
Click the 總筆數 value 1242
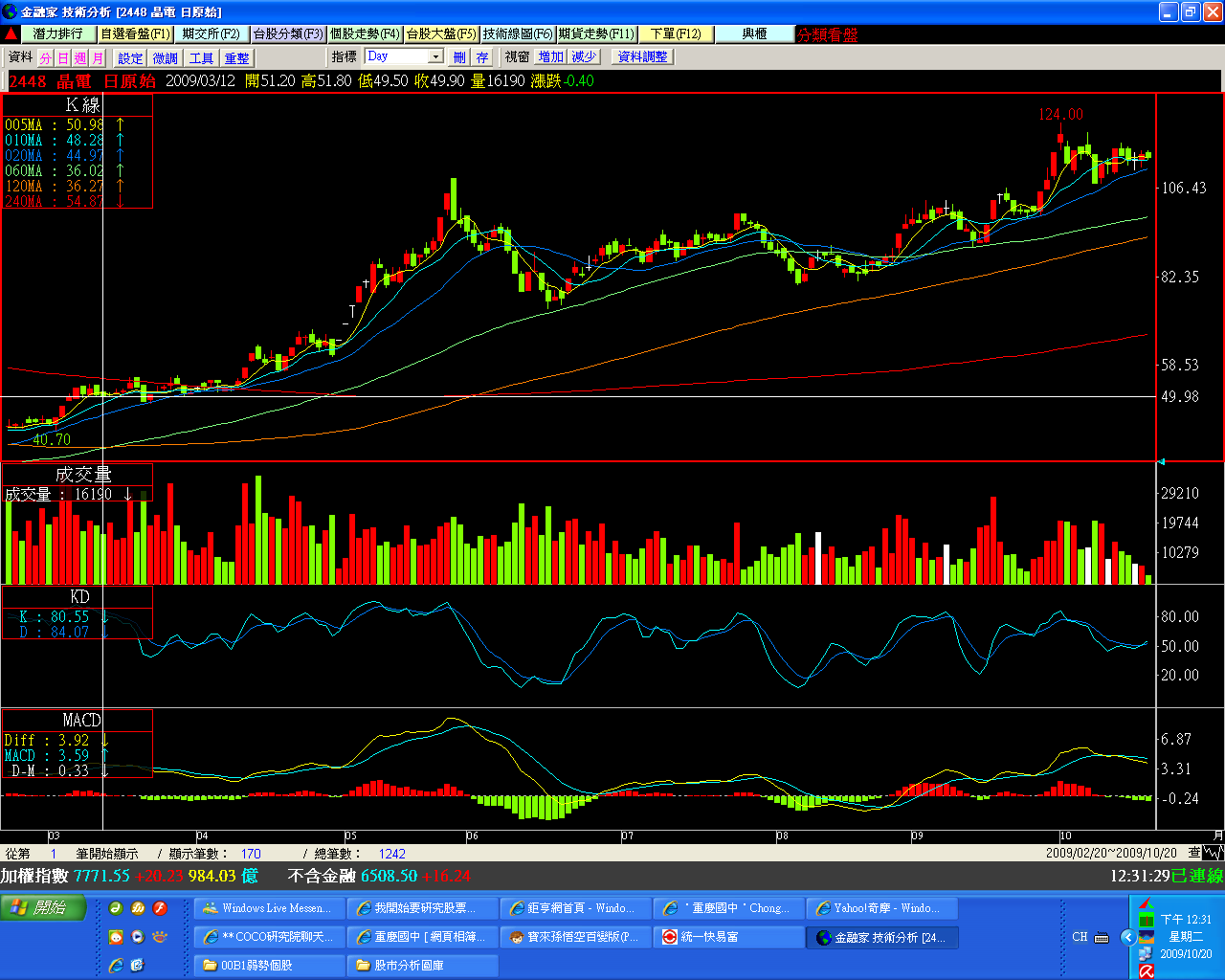[392, 854]
